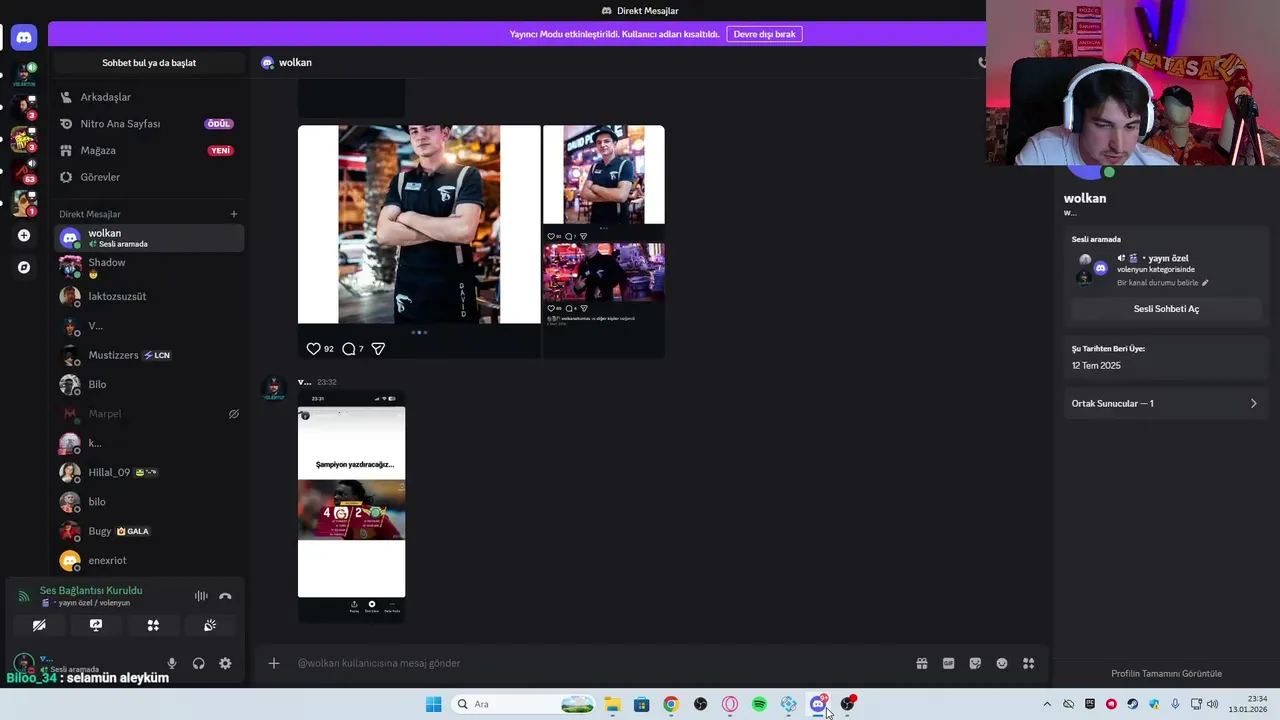Viewport: 1280px width, 720px height.
Task: Open apps launcher in message bar
Action: 1029,663
